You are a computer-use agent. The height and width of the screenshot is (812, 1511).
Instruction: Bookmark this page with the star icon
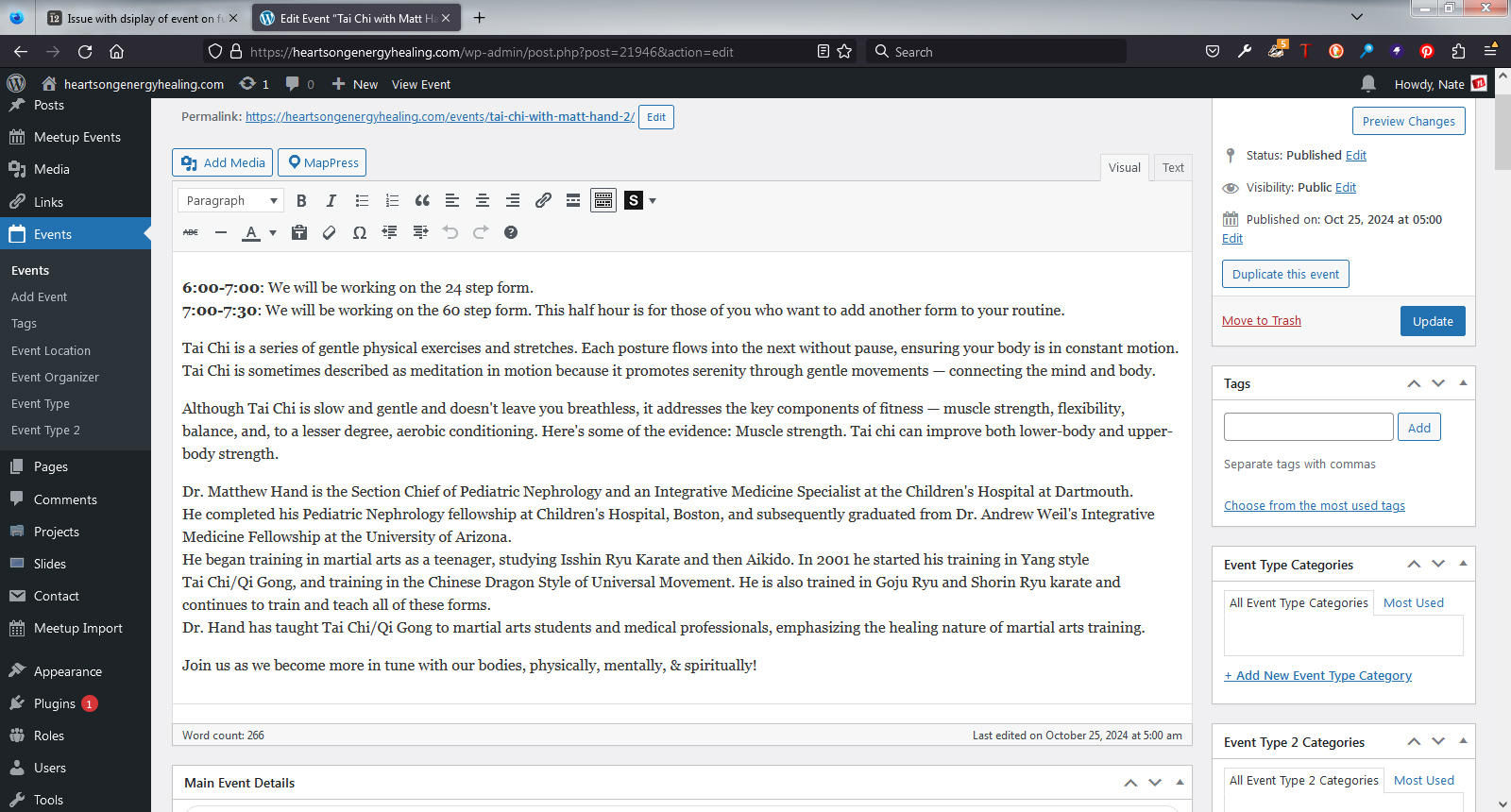click(x=844, y=51)
